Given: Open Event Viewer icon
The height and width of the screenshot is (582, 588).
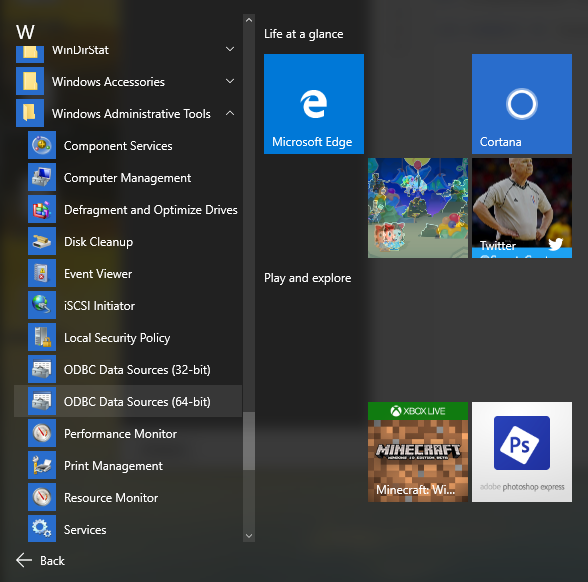Looking at the screenshot, I should [42, 273].
